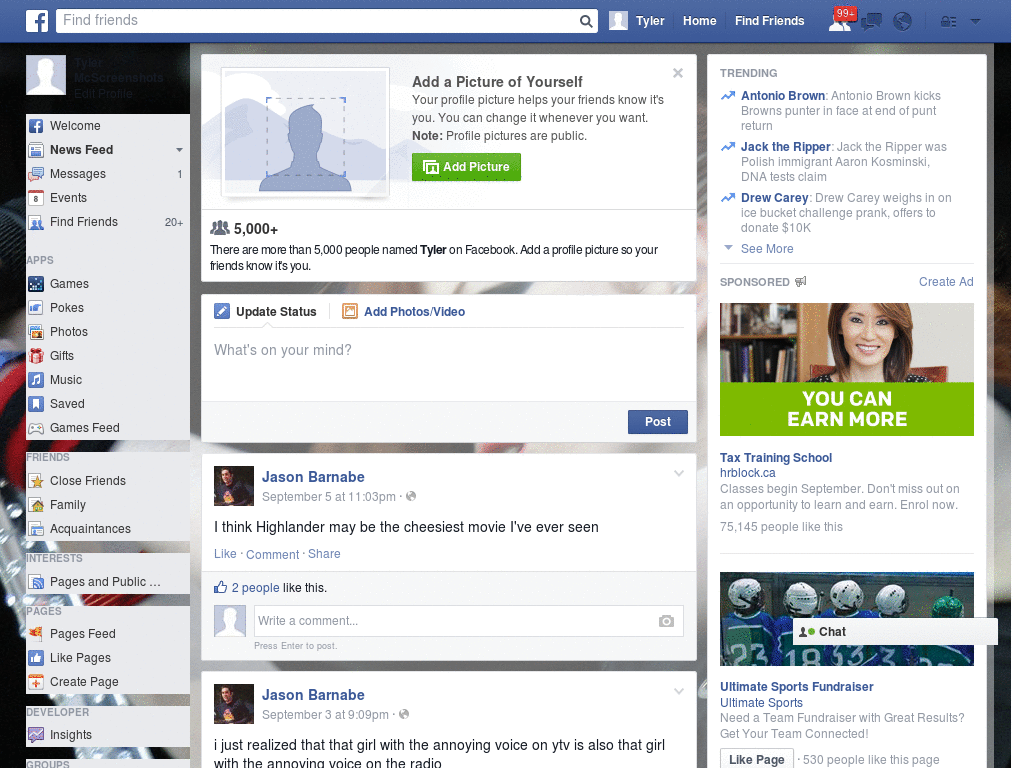The height and width of the screenshot is (768, 1024).
Task: Expand See More trending topics
Action: (x=767, y=249)
